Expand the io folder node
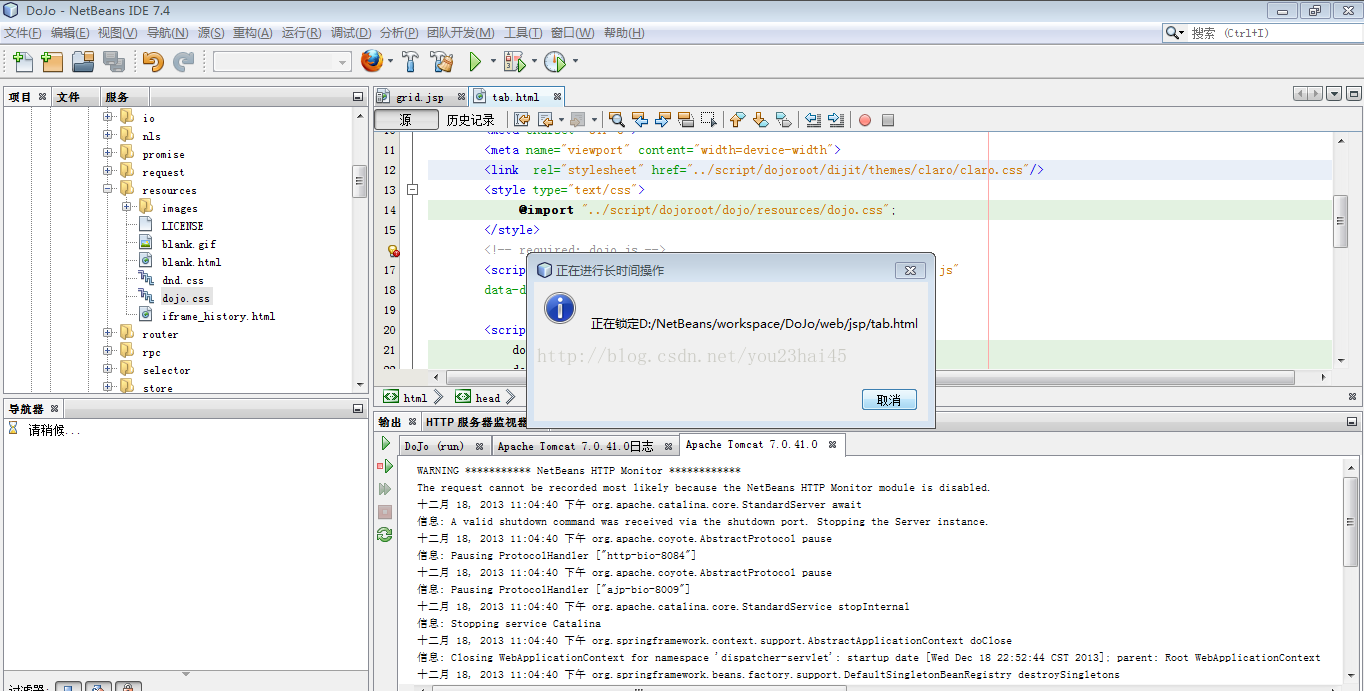Screen dimensions: 1364x691 click(108, 118)
